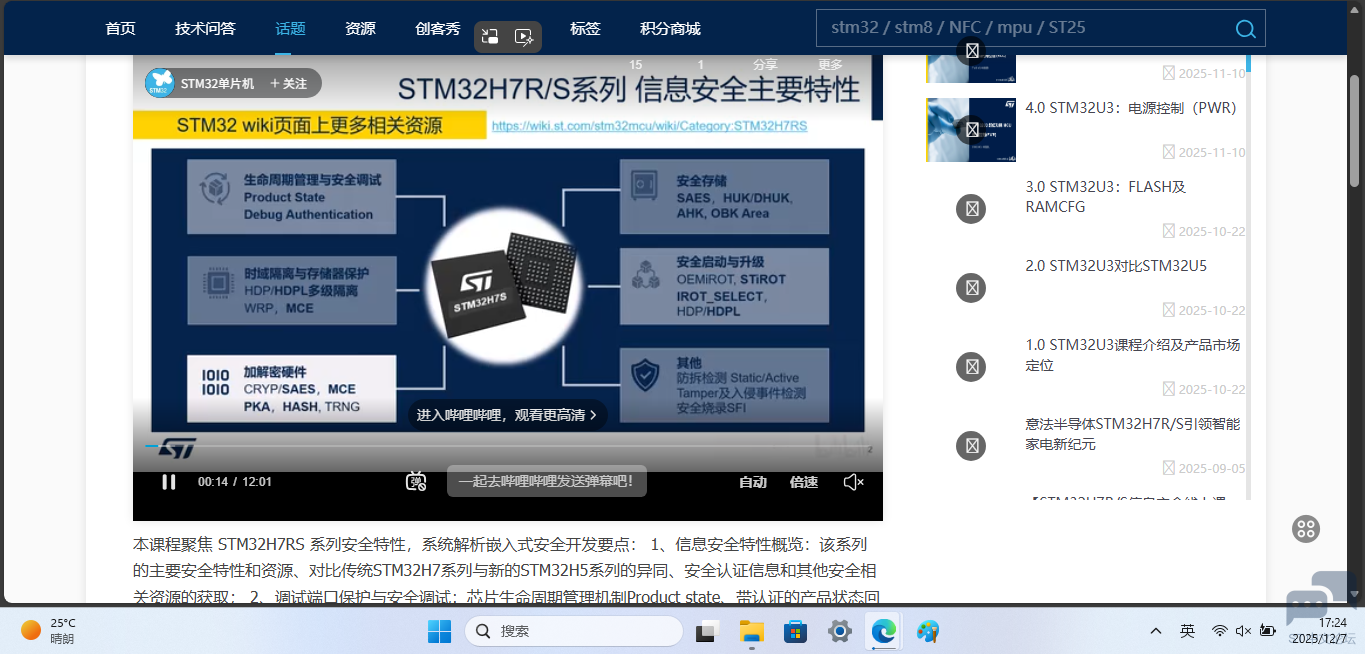Click 进入哔哩哔哩，观看更高清 banner

click(x=507, y=415)
